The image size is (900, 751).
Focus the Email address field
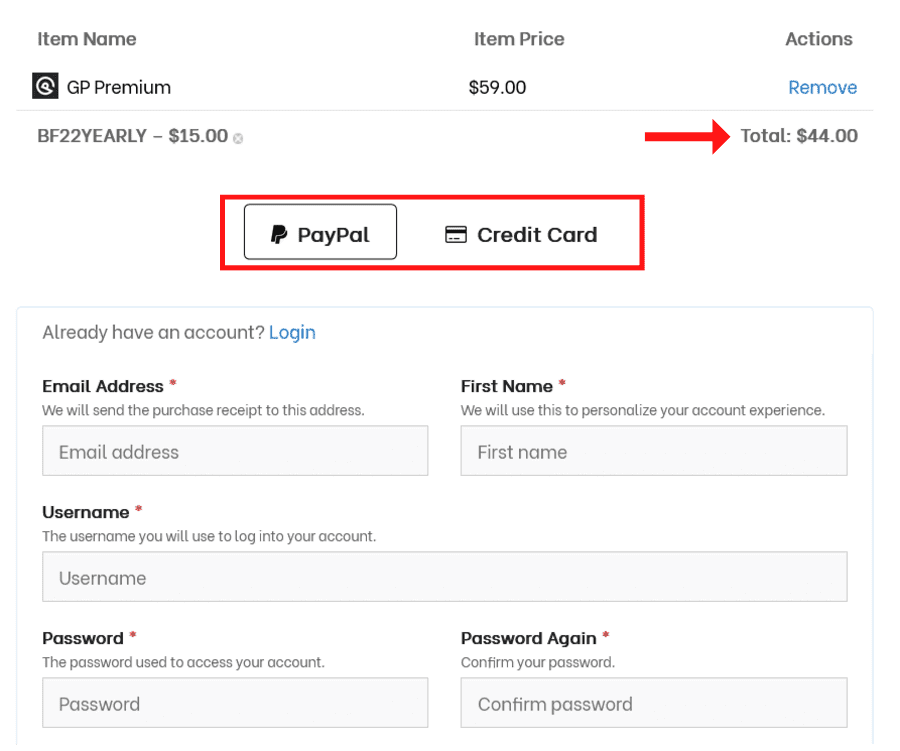[x=235, y=451]
